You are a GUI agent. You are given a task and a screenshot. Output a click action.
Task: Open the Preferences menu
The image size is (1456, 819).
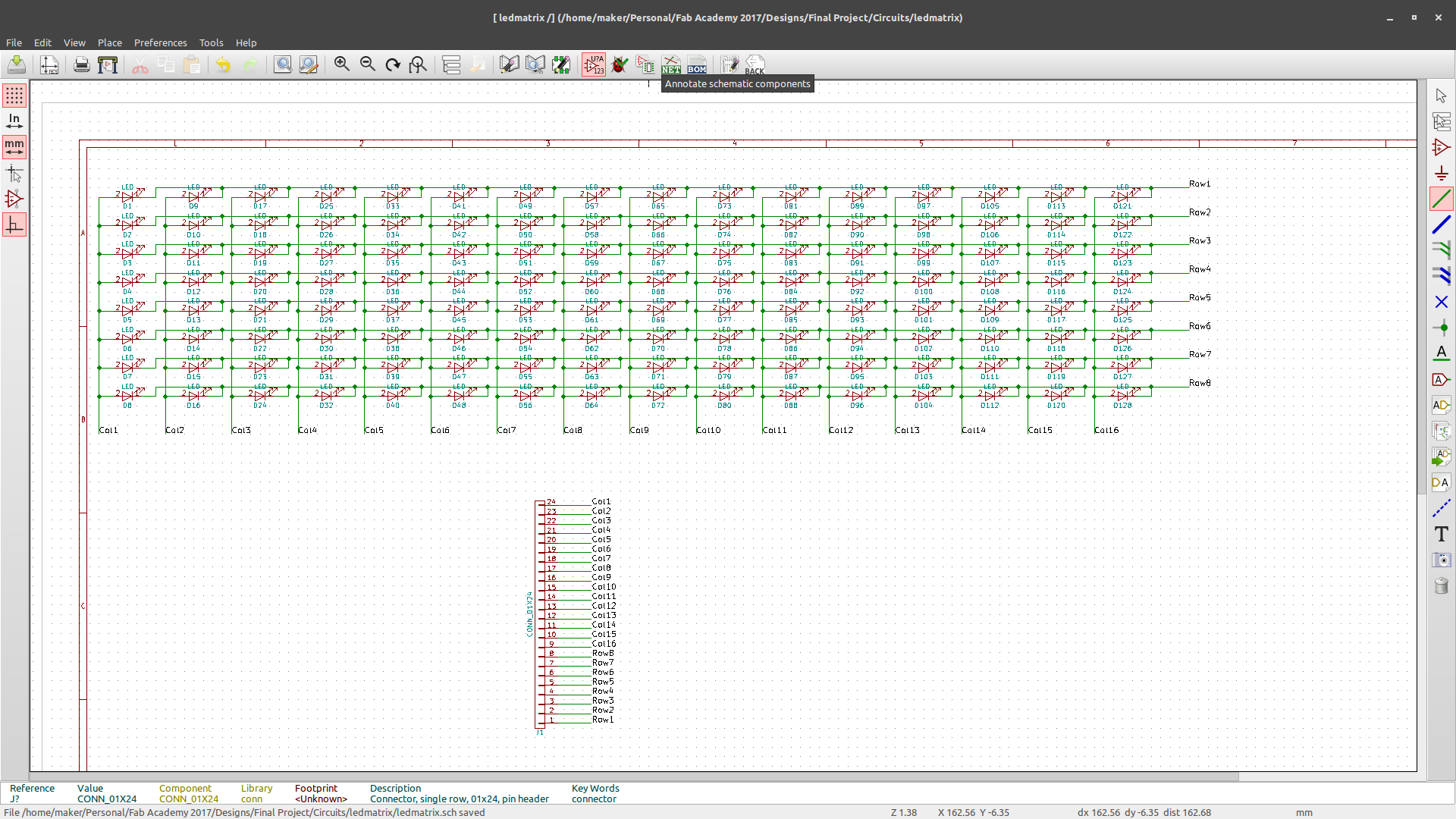pos(160,42)
